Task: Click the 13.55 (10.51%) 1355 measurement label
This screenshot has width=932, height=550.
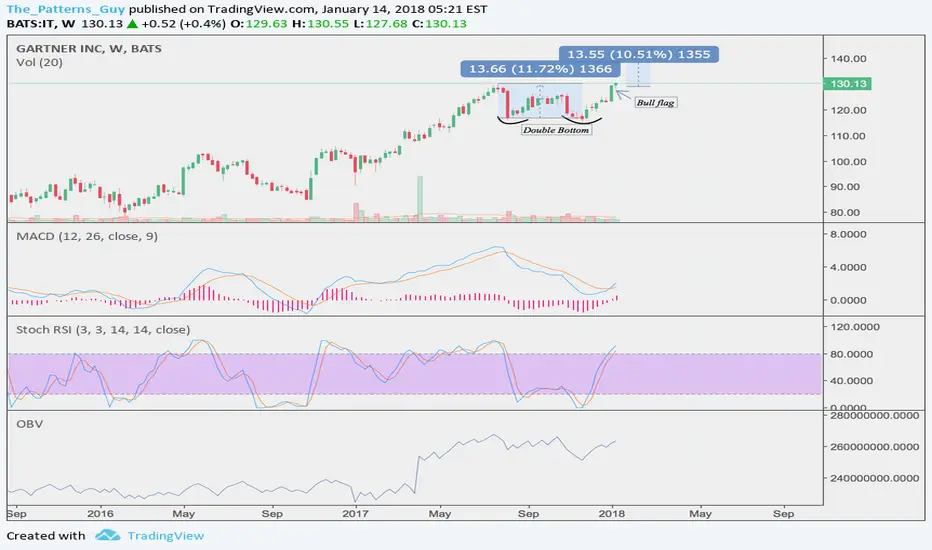Action: [639, 54]
